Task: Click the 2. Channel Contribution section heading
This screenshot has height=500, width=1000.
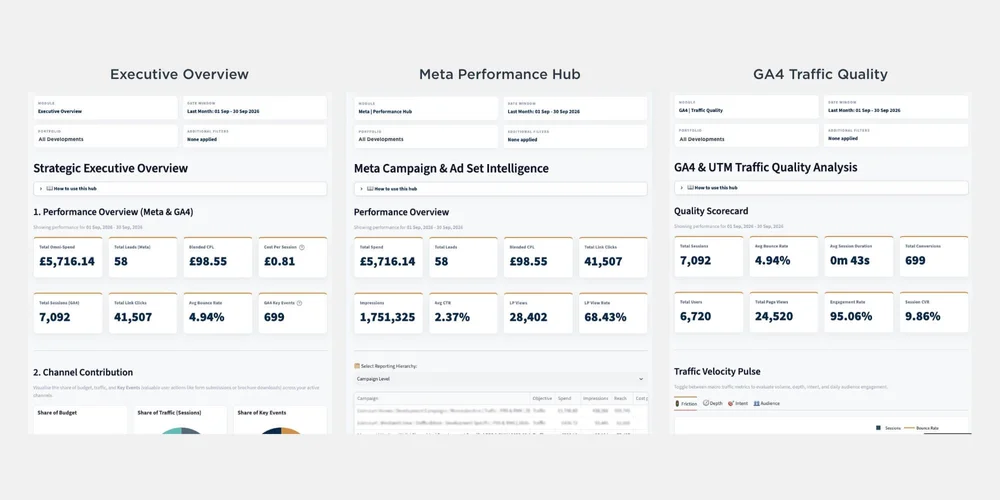Action: (x=83, y=372)
